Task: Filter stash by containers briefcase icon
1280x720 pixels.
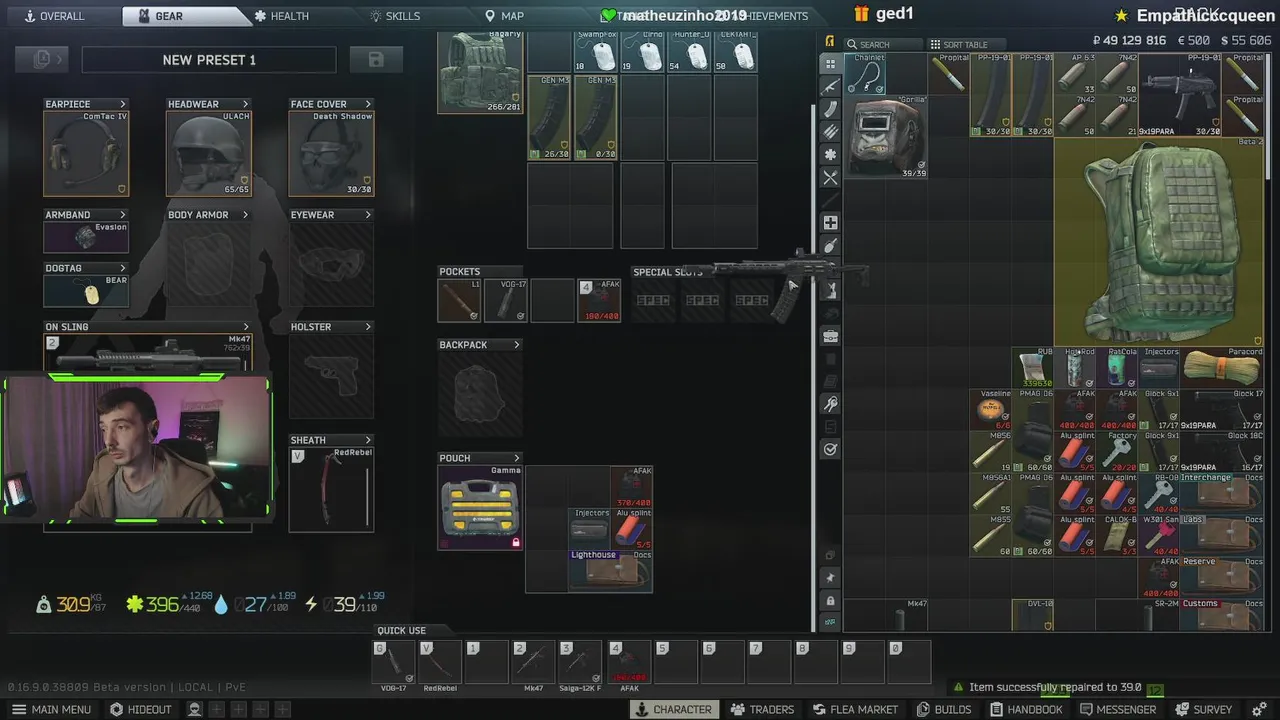Action: (x=830, y=336)
